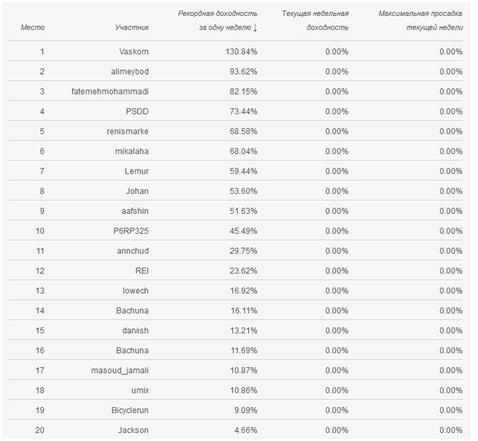Image resolution: width=478 pixels, height=441 pixels.
Task: Click the 130.84% record value for Vaskom
Action: [x=241, y=52]
